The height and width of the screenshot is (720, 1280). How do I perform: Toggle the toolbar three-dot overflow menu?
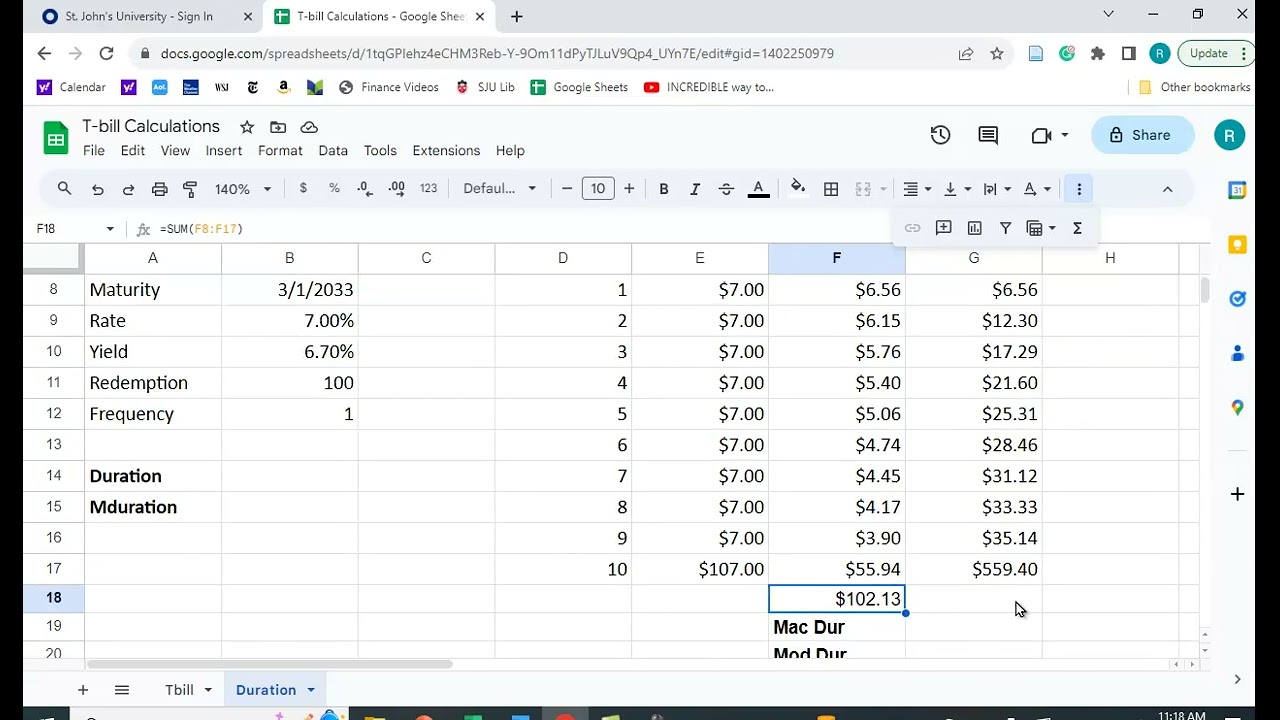[1079, 189]
